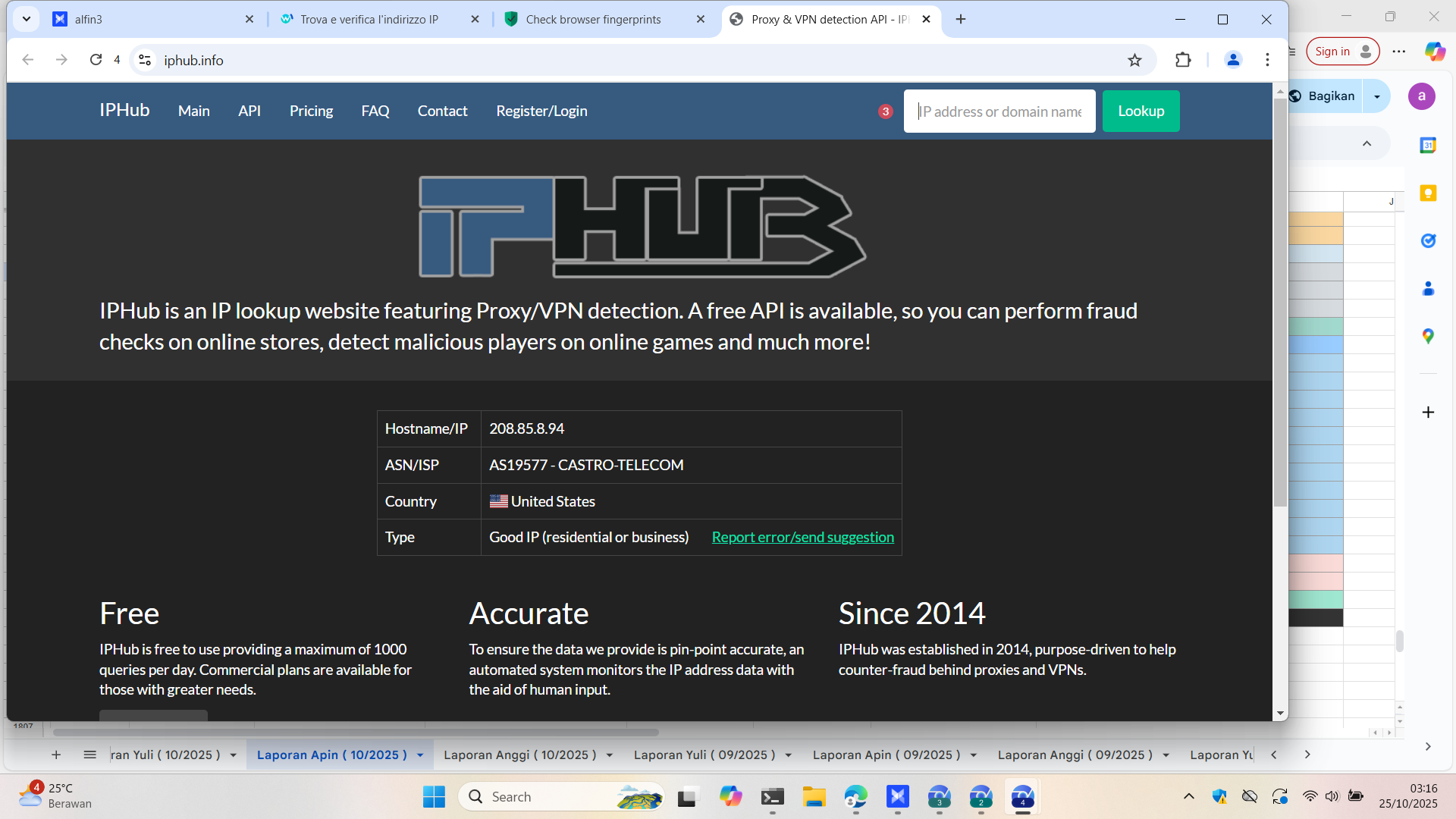Open the Pricing page in IPHub navbar

tap(311, 111)
